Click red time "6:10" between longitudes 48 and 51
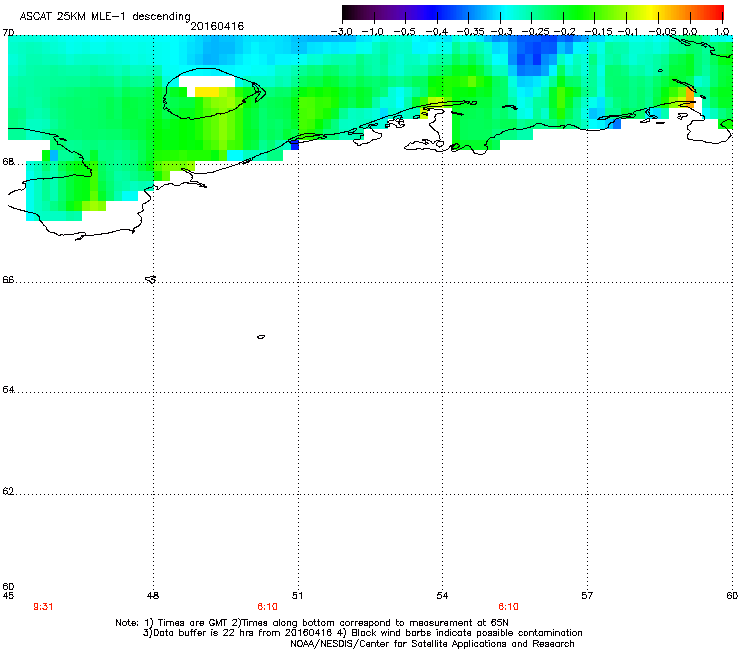This screenshot has width=740, height=650. [x=267, y=607]
